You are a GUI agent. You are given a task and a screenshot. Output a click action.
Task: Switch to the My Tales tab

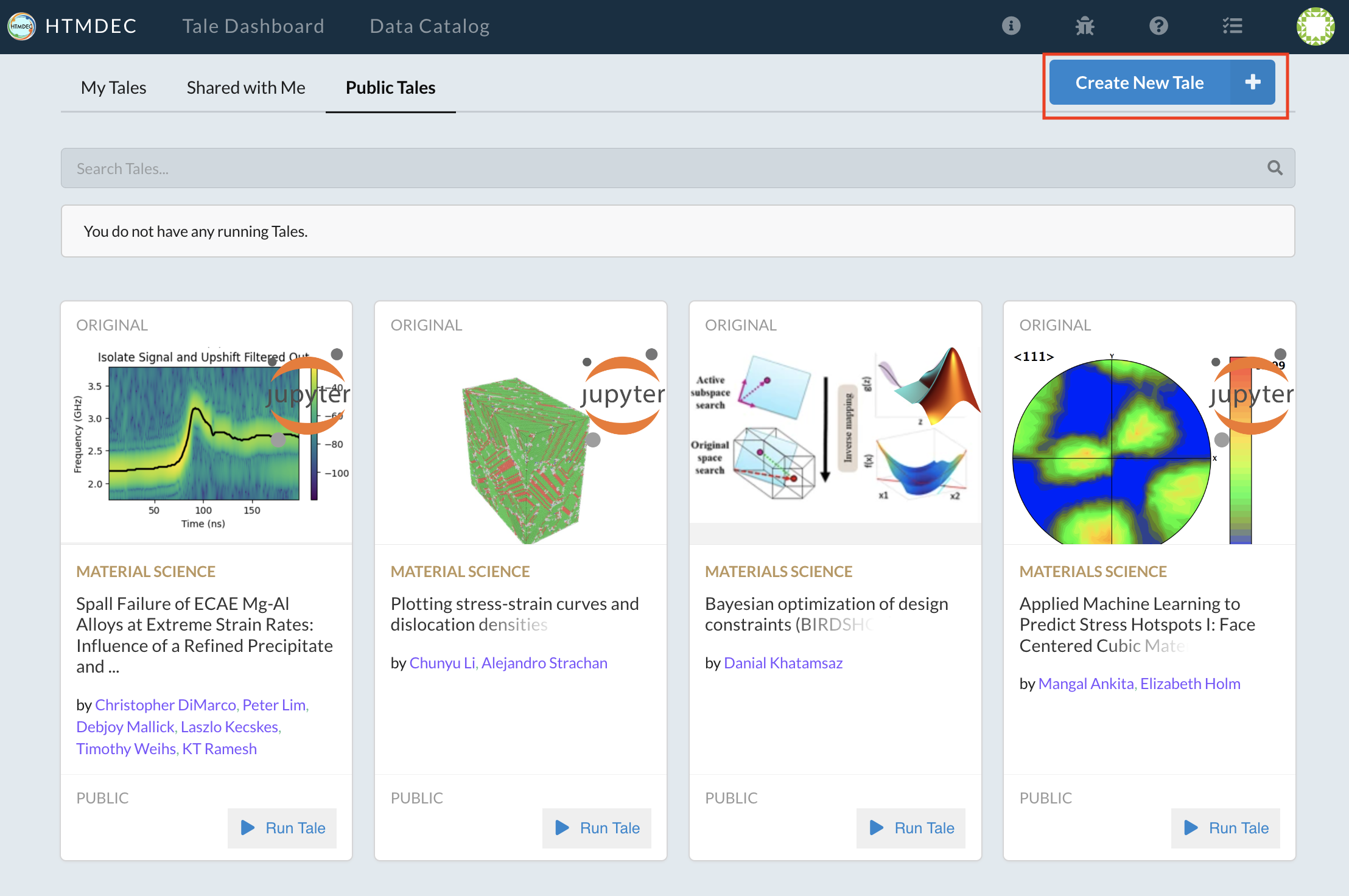click(x=113, y=87)
